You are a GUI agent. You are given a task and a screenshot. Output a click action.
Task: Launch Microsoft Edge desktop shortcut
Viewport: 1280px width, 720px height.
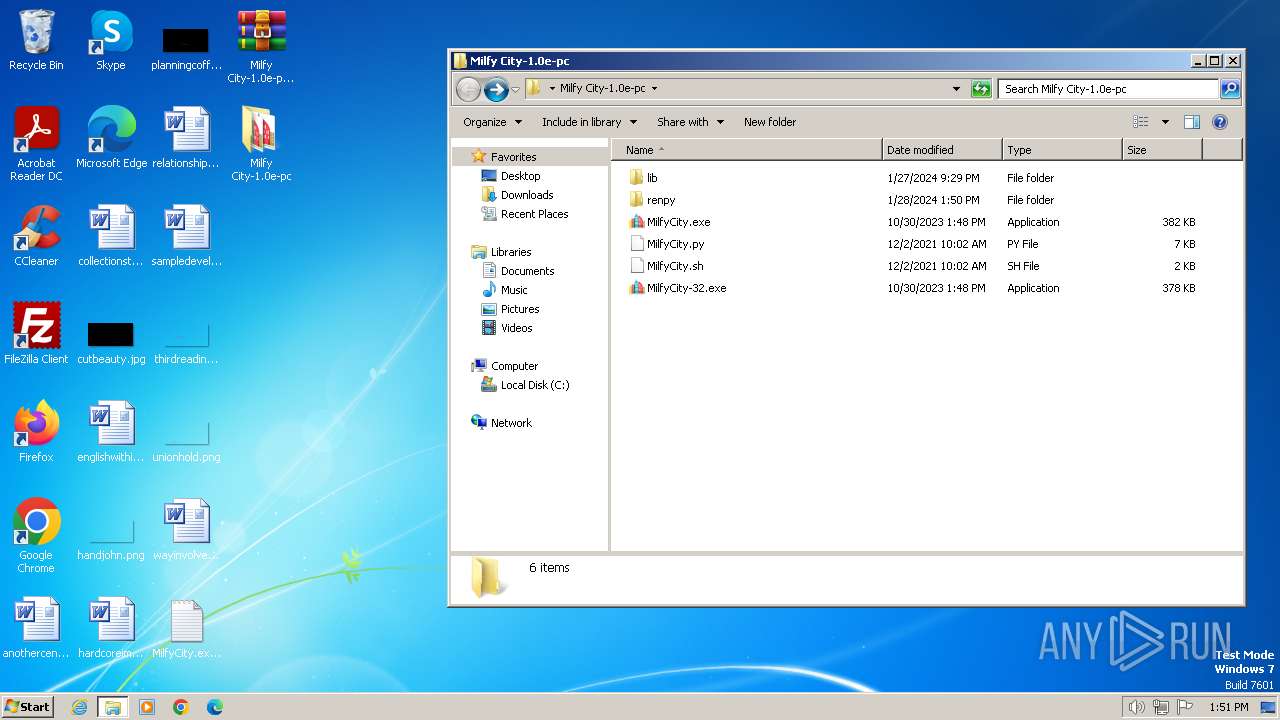[x=111, y=138]
